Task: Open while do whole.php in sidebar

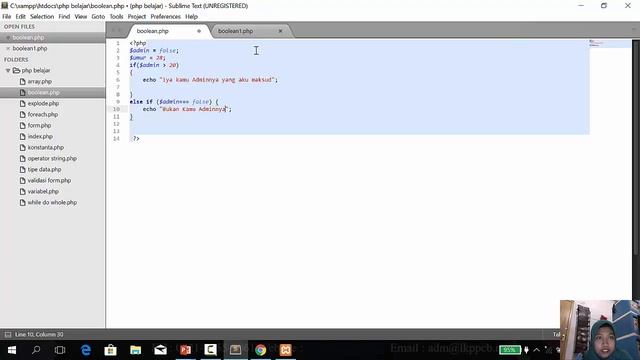Action: point(52,203)
